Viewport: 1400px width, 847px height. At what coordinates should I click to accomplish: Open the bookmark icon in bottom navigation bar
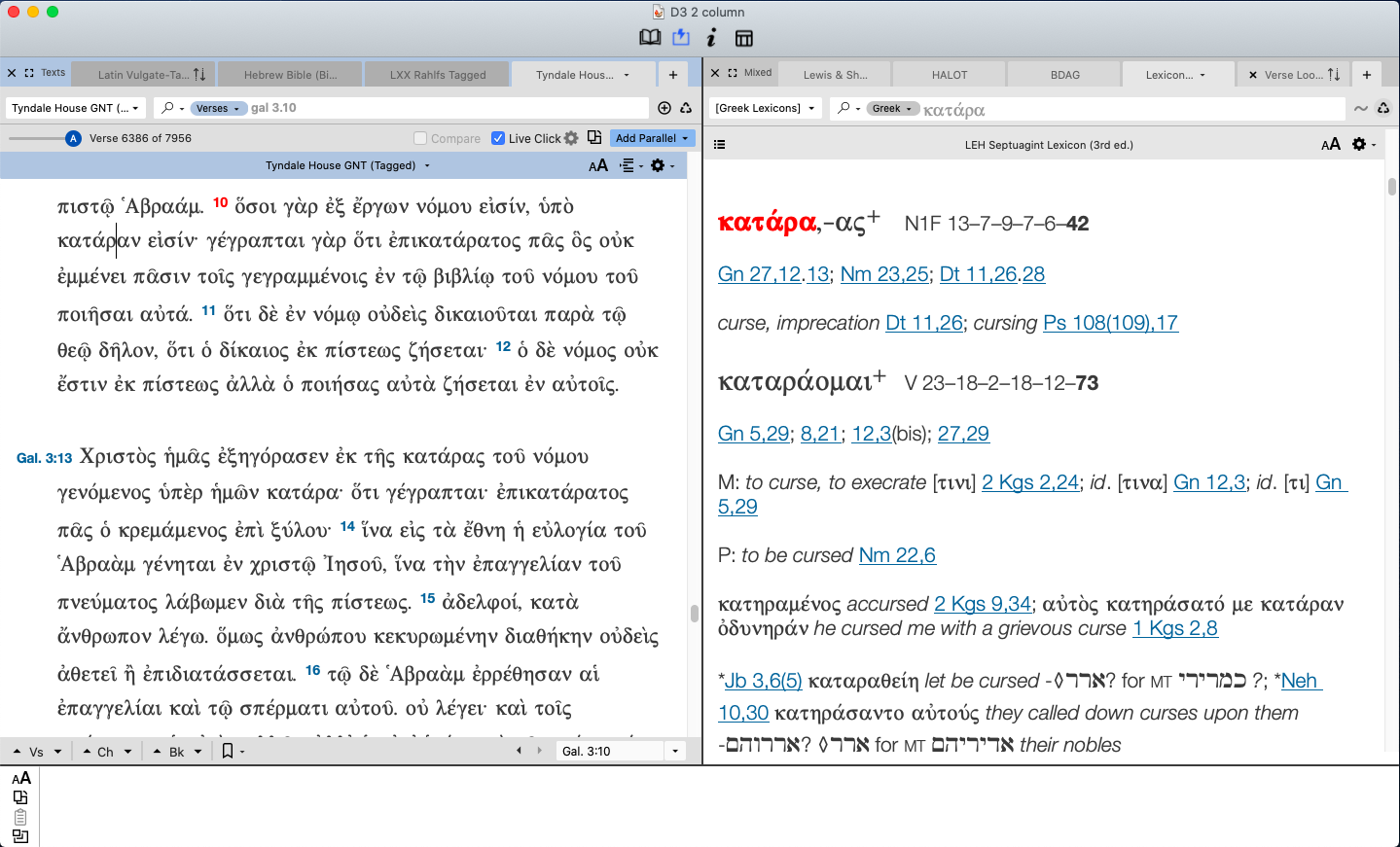tap(228, 751)
